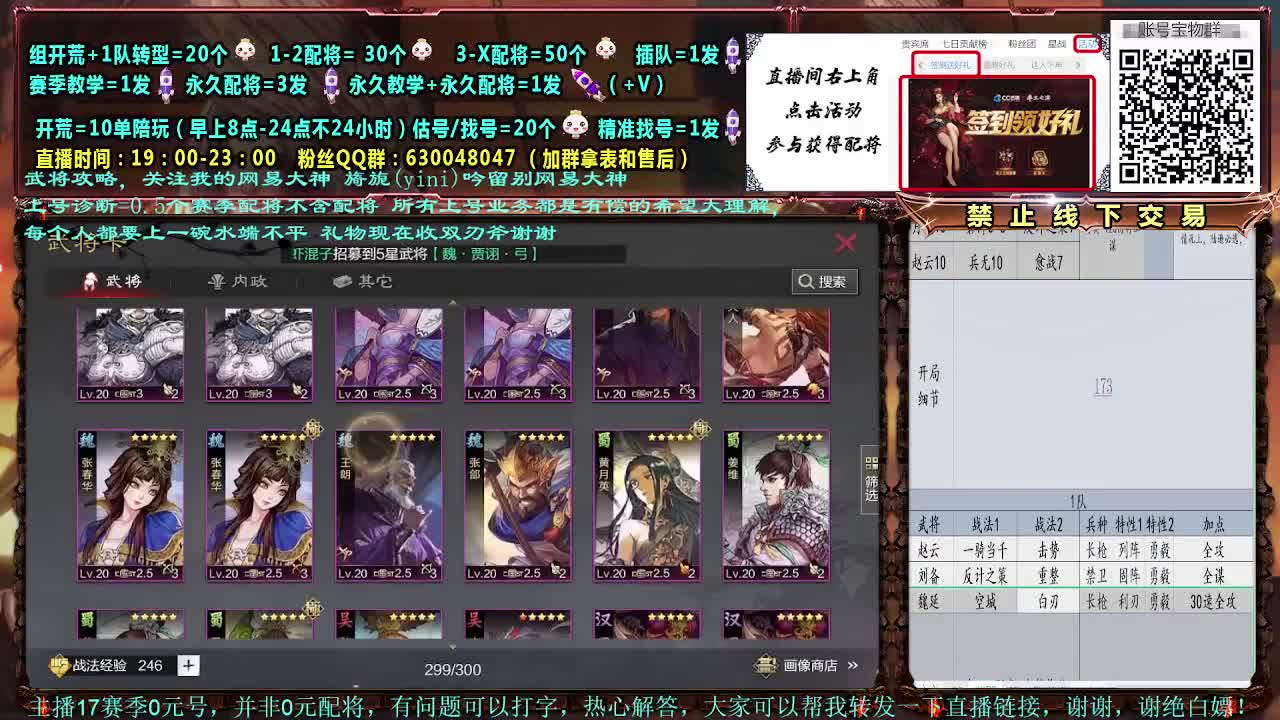The height and width of the screenshot is (720, 1280).
Task: Open the 星级 tab
Action: click(1057, 44)
